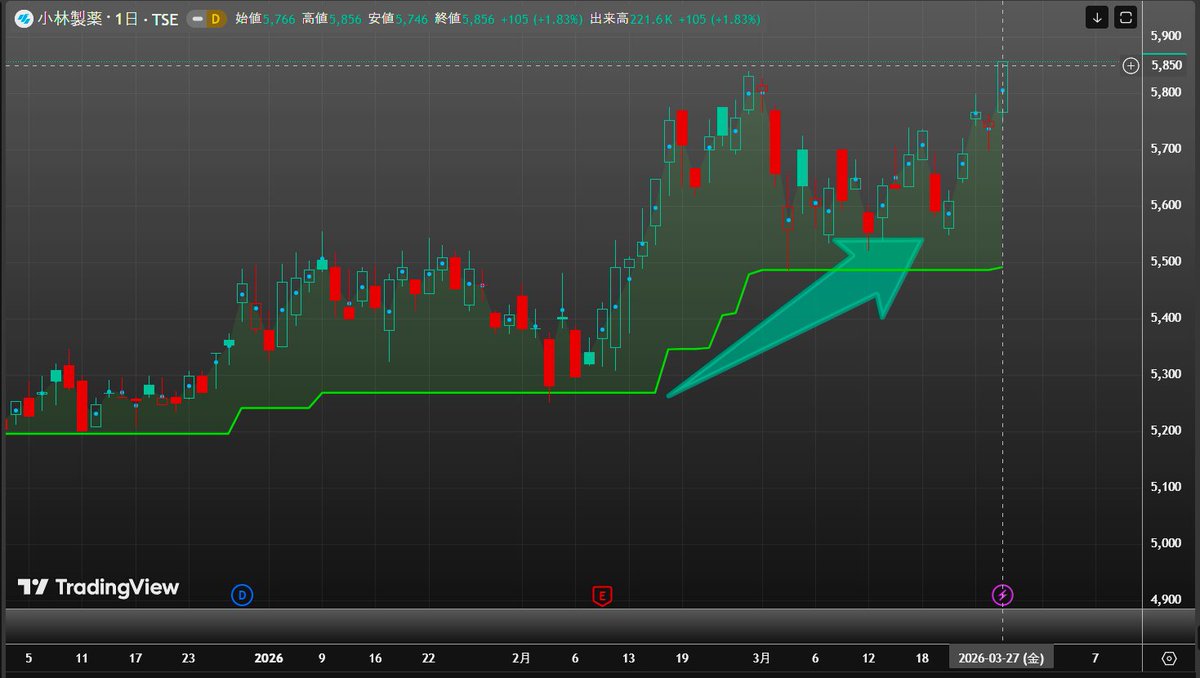
Task: Open the red E earnings marker
Action: (602, 596)
